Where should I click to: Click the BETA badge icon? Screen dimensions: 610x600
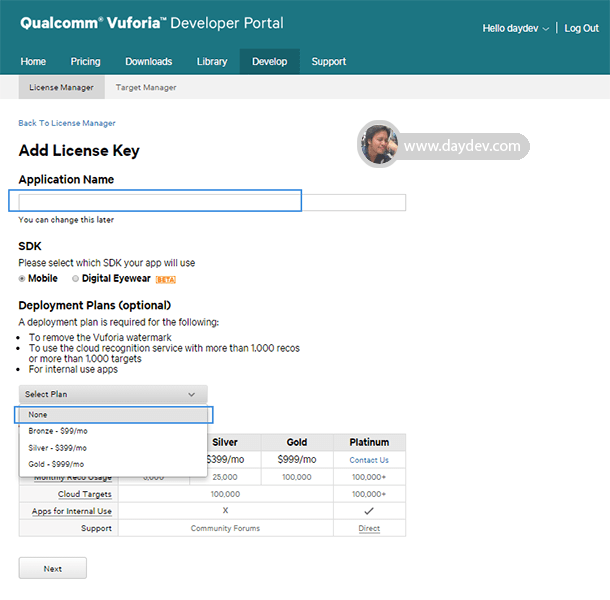click(166, 279)
